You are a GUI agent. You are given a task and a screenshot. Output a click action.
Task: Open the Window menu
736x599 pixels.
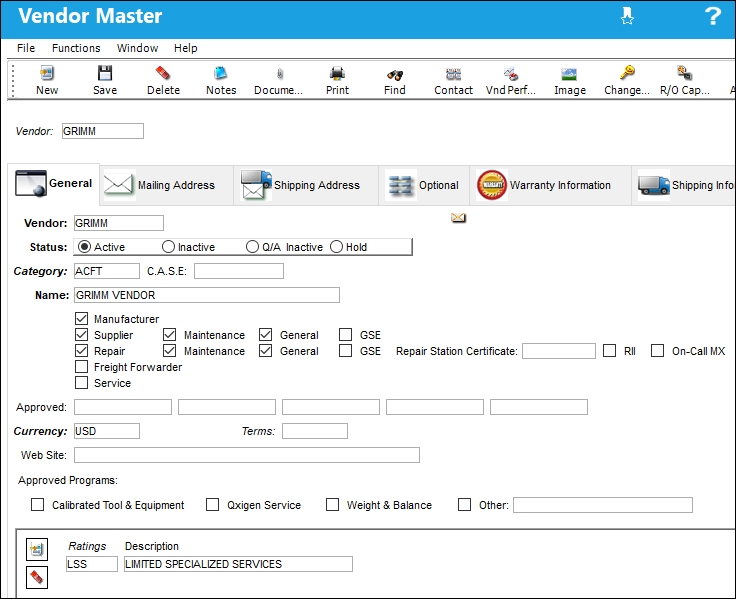point(137,48)
